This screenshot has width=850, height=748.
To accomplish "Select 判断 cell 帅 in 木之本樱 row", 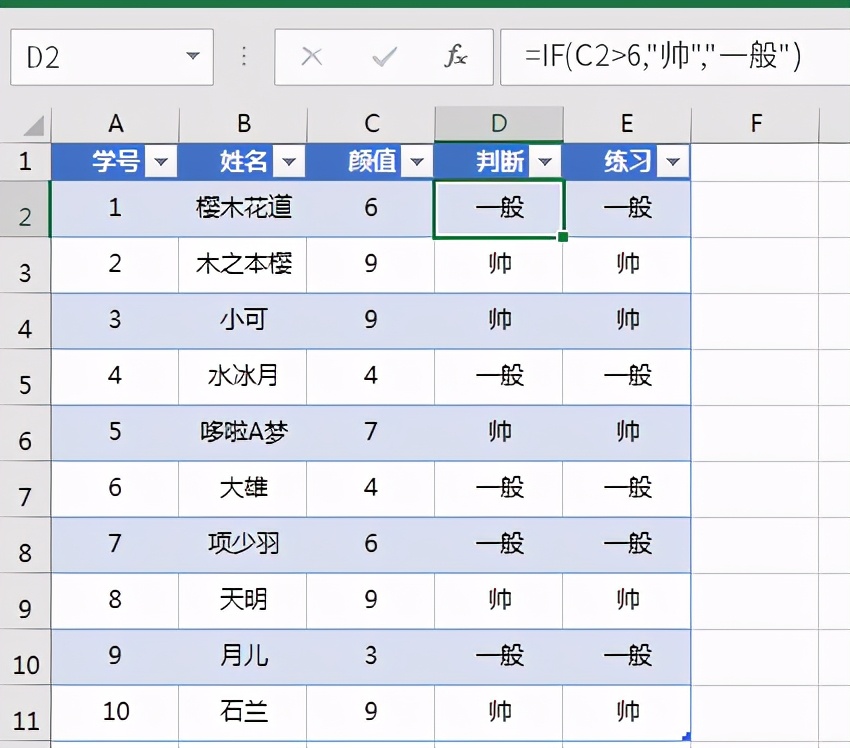I will 499,265.
